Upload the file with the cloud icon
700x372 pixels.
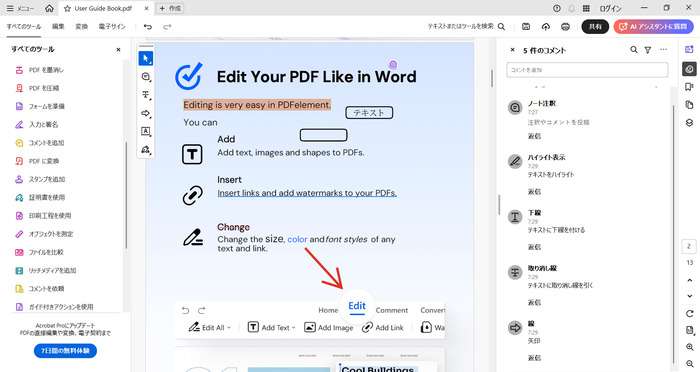(546, 27)
